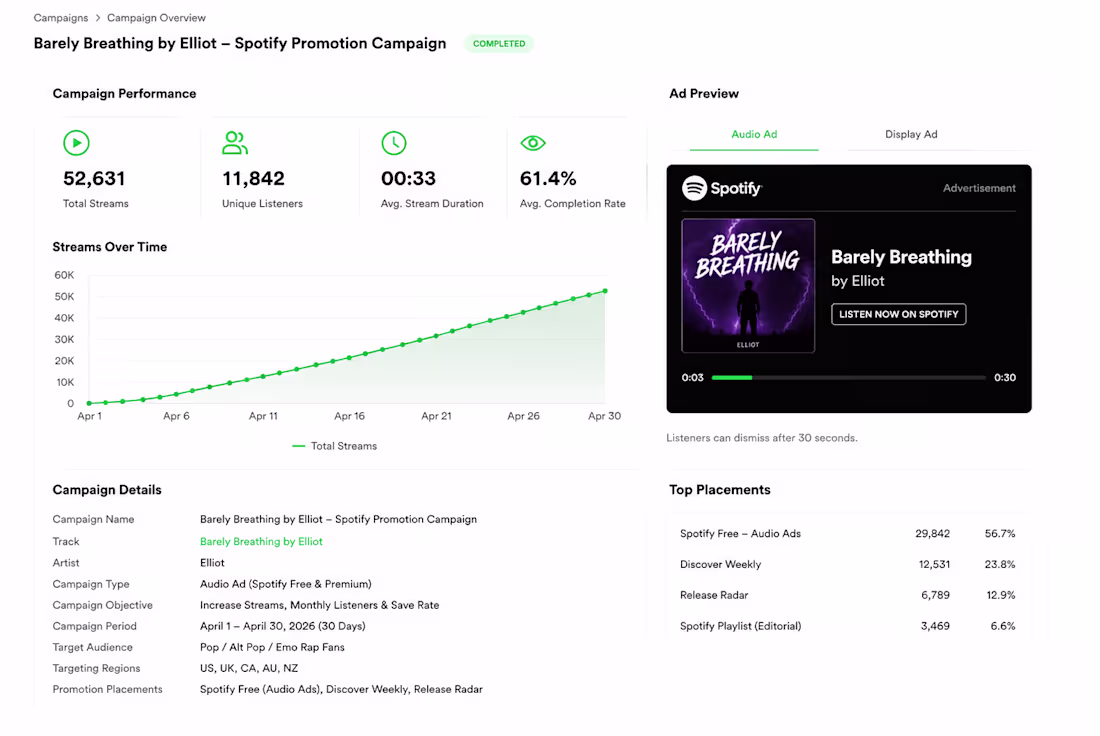
Task: Click the Artist value Elliot
Action: [212, 563]
